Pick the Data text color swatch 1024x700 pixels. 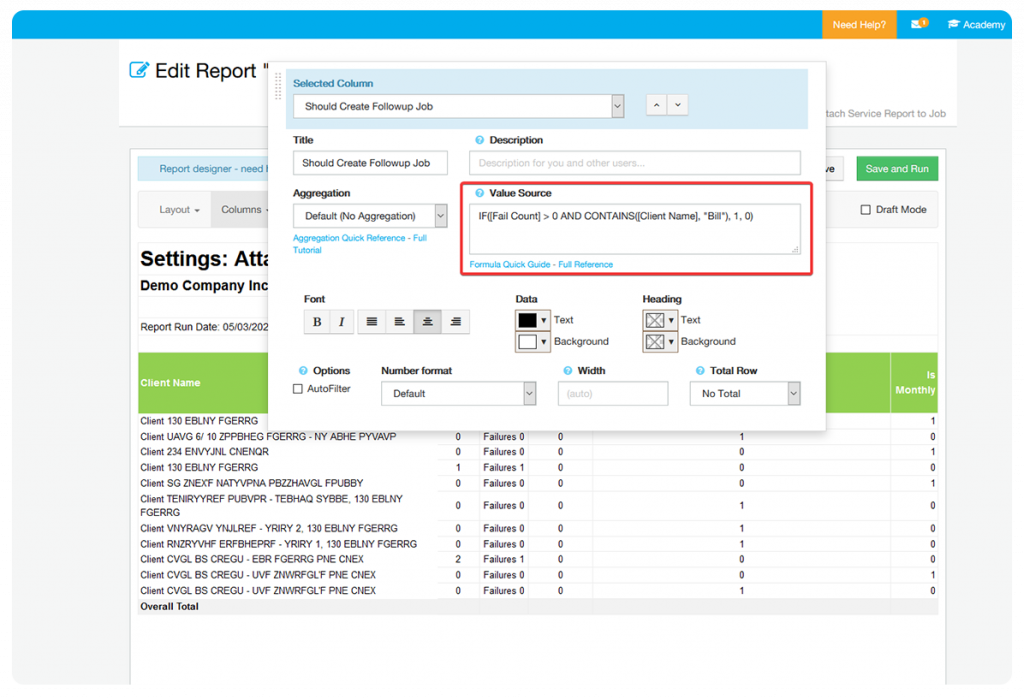[x=527, y=320]
